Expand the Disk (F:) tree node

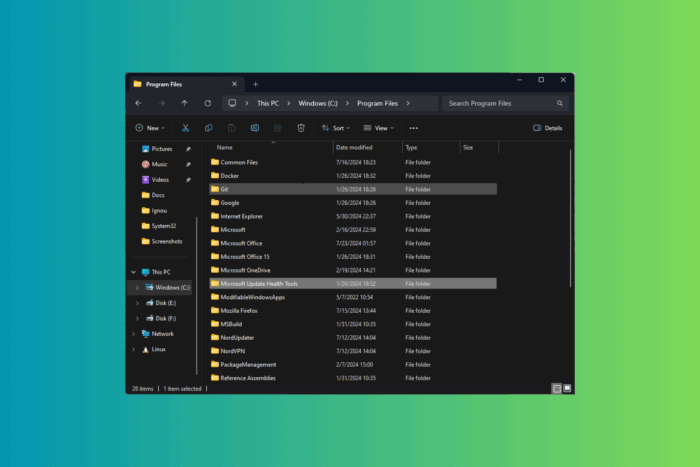click(x=138, y=318)
